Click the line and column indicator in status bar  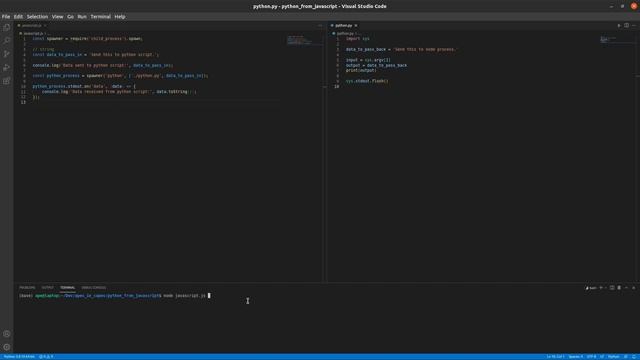[556, 357]
